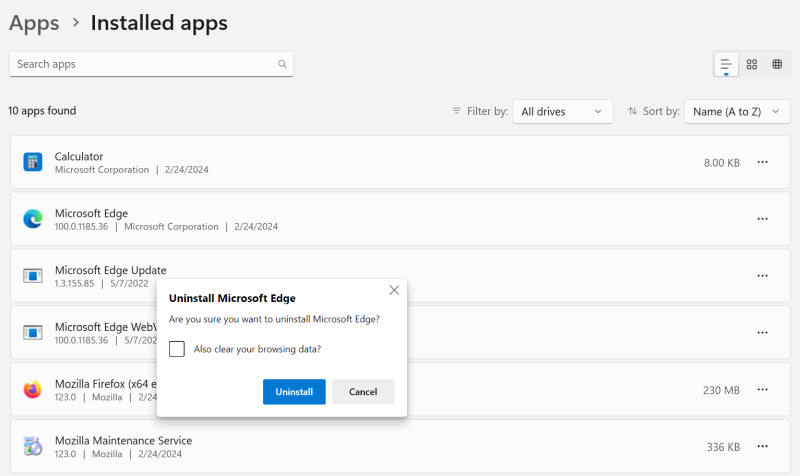This screenshot has height=476, width=800.
Task: Open more options menu for Microsoft Edge
Action: [x=762, y=219]
